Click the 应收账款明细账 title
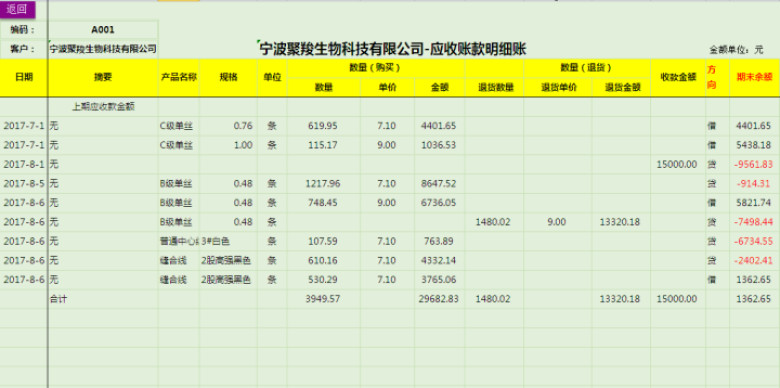Viewport: 780px width, 388px height. click(393, 49)
